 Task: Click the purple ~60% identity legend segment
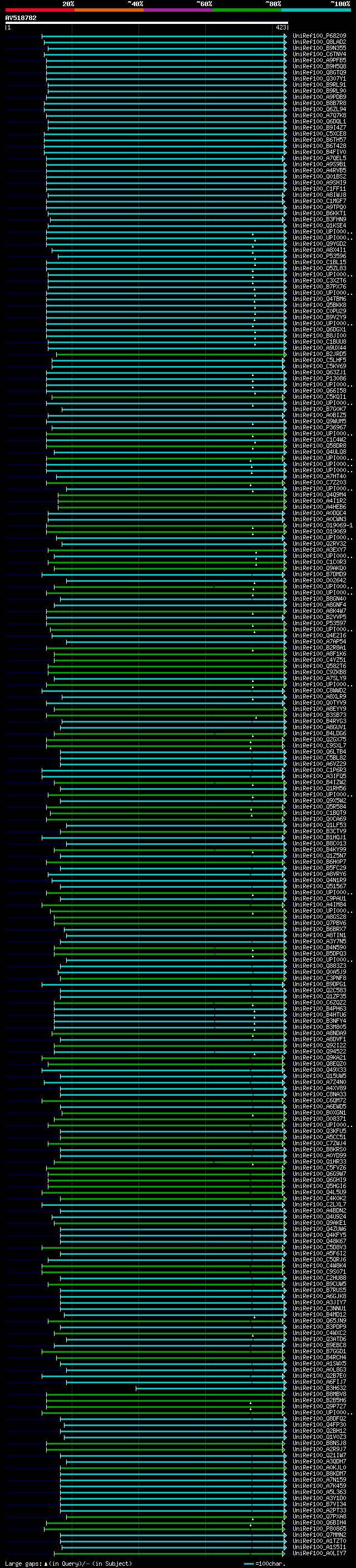point(177,10)
